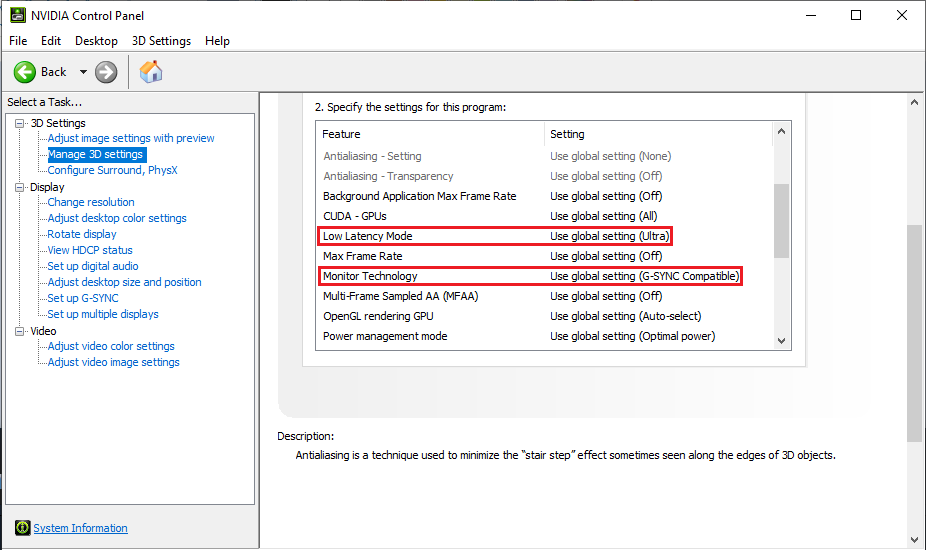Open the Back history dropdown arrow
Image resolution: width=926 pixels, height=550 pixels.
[x=83, y=72]
